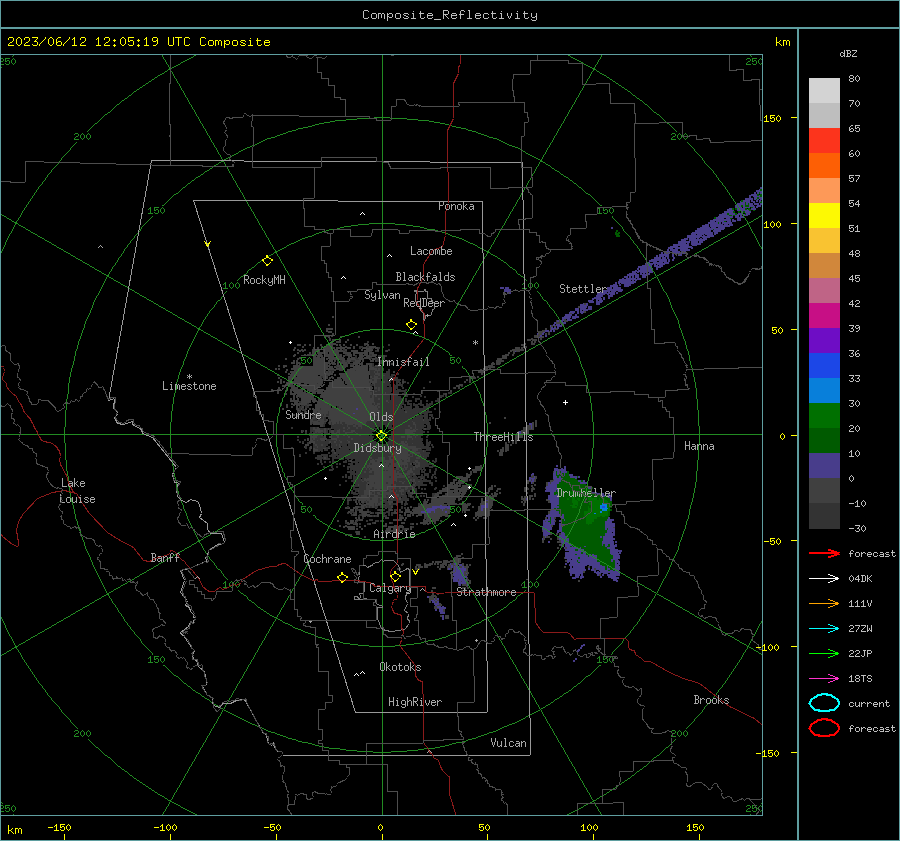The width and height of the screenshot is (900, 841).
Task: Click the Sylvan label
Action: tap(382, 295)
